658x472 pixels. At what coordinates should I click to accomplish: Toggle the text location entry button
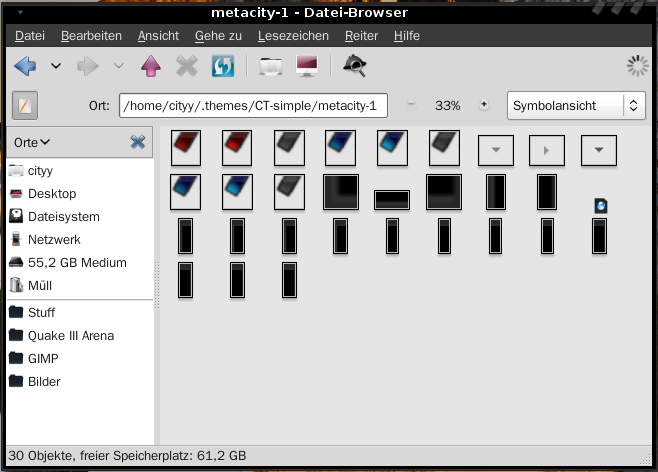point(25,105)
